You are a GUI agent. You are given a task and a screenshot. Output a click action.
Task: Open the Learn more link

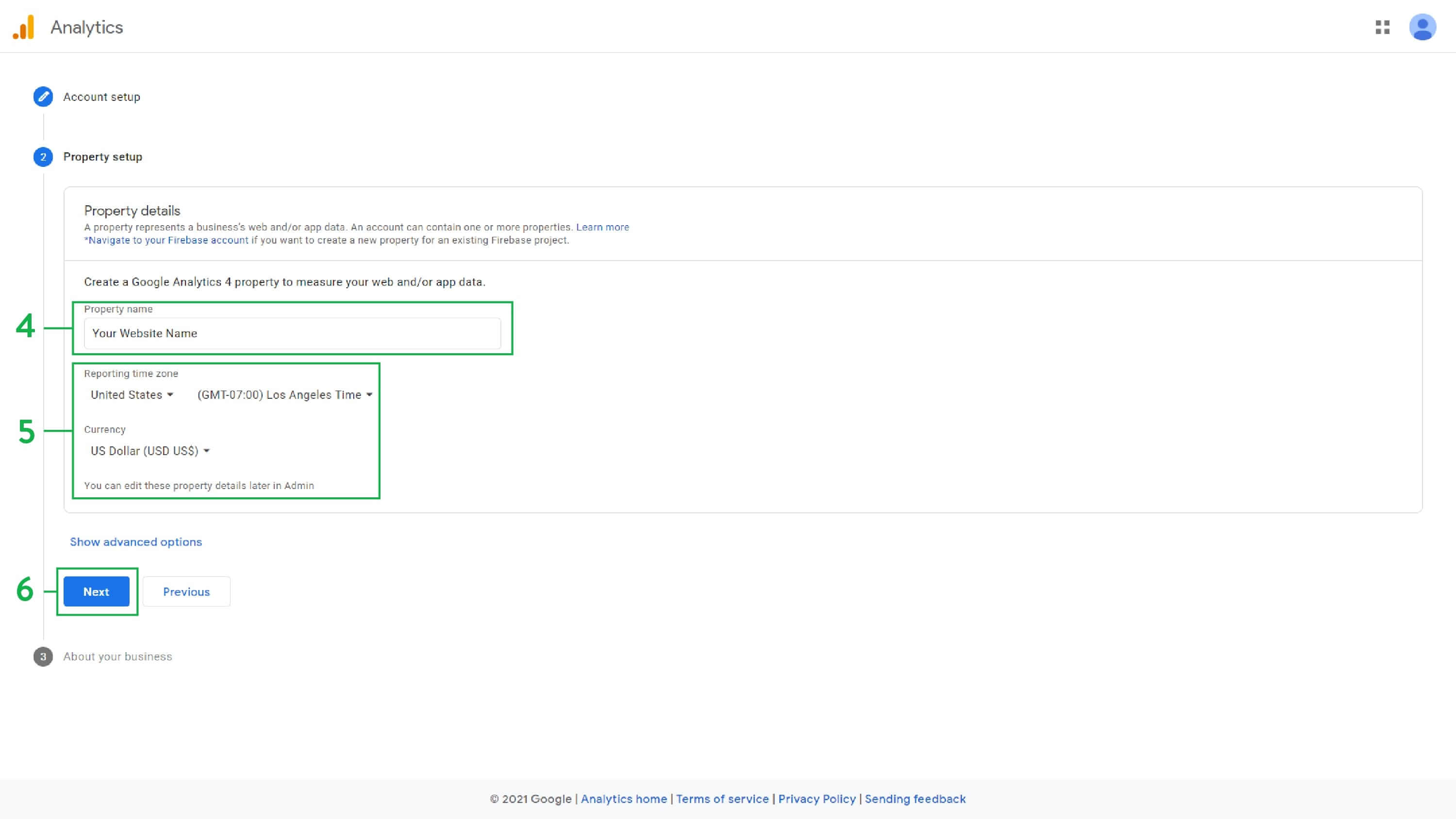click(602, 227)
